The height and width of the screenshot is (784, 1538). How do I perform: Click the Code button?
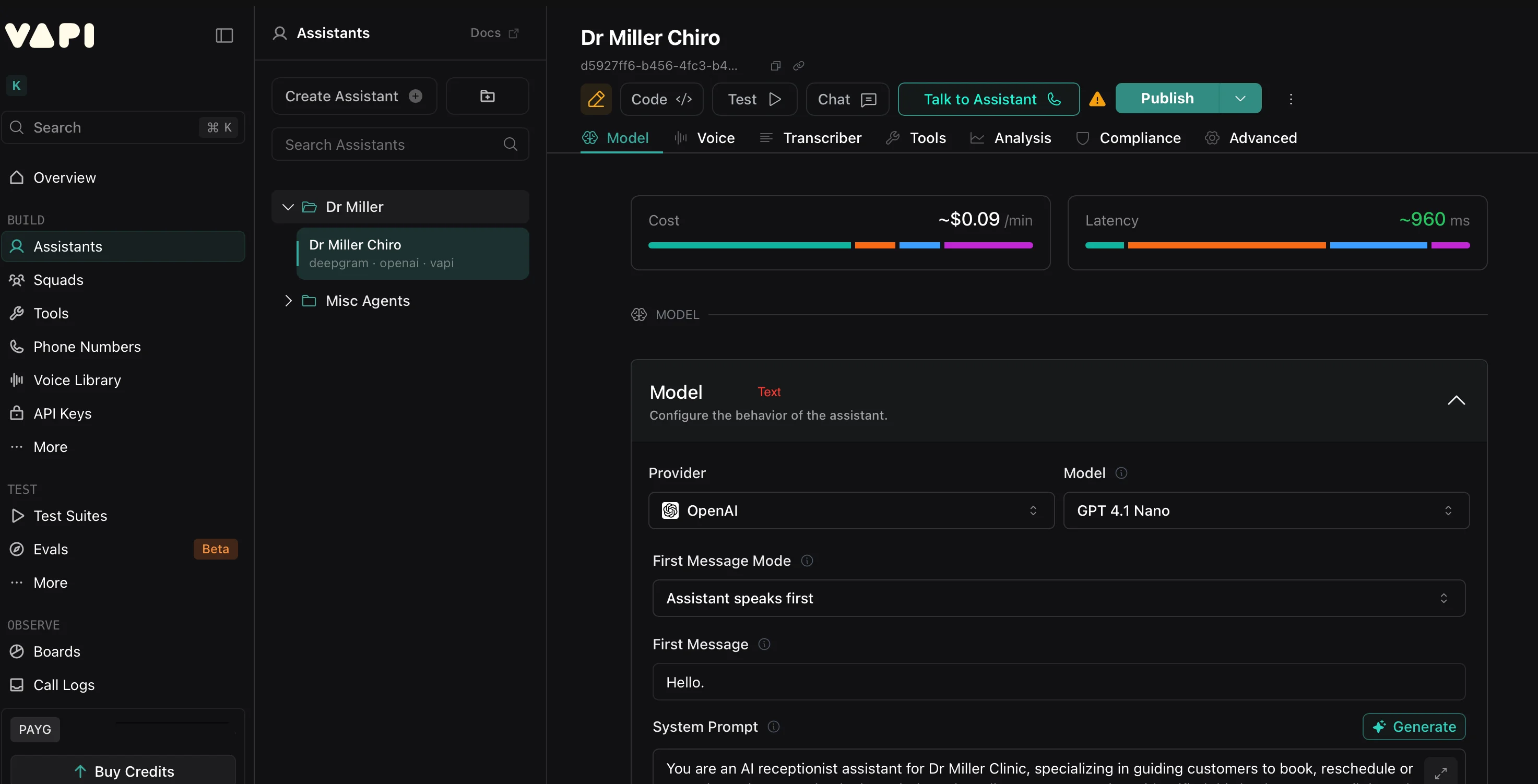tap(661, 99)
